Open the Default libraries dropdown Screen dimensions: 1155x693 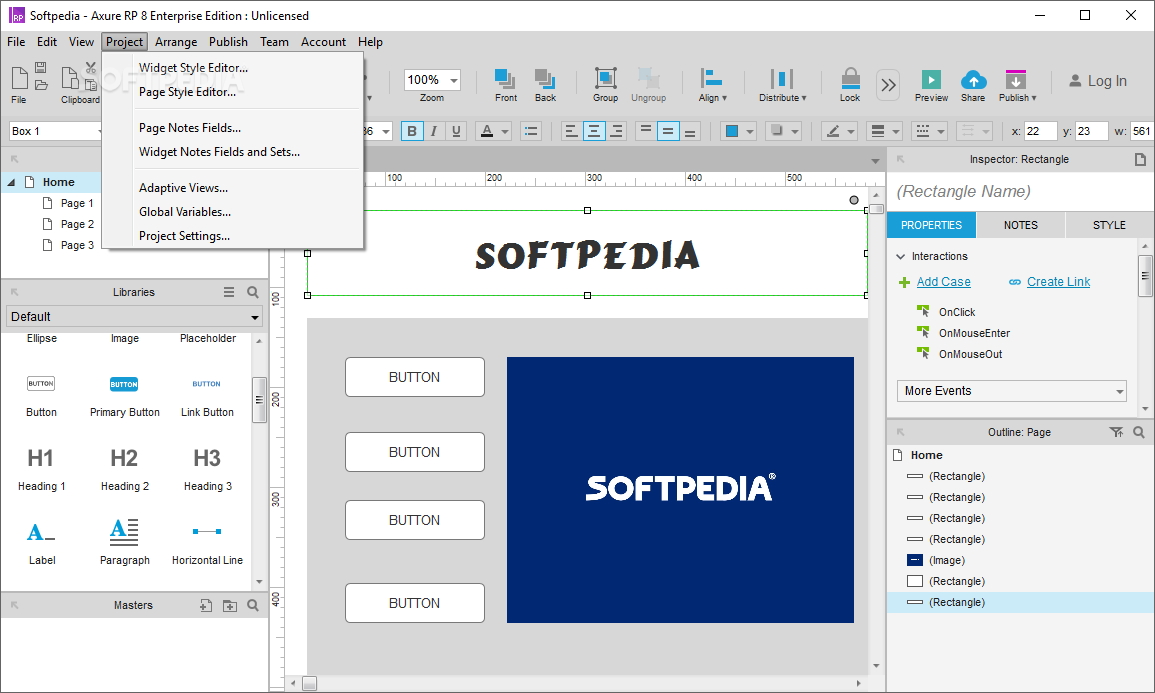134,317
